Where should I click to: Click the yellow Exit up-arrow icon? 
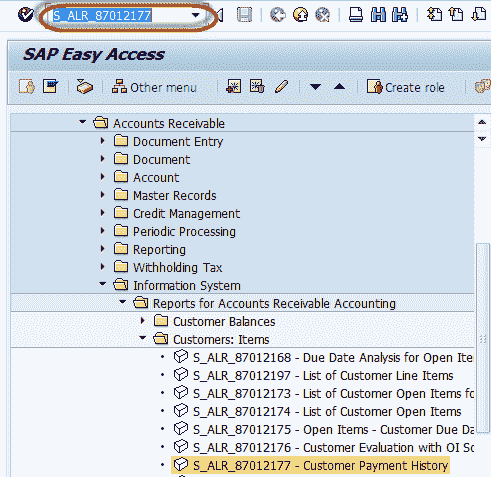300,15
